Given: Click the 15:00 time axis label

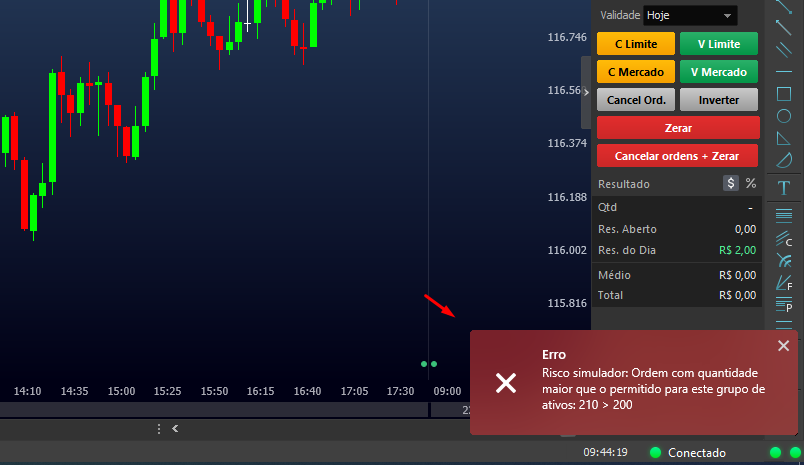Looking at the screenshot, I should pyautogui.click(x=121, y=391).
